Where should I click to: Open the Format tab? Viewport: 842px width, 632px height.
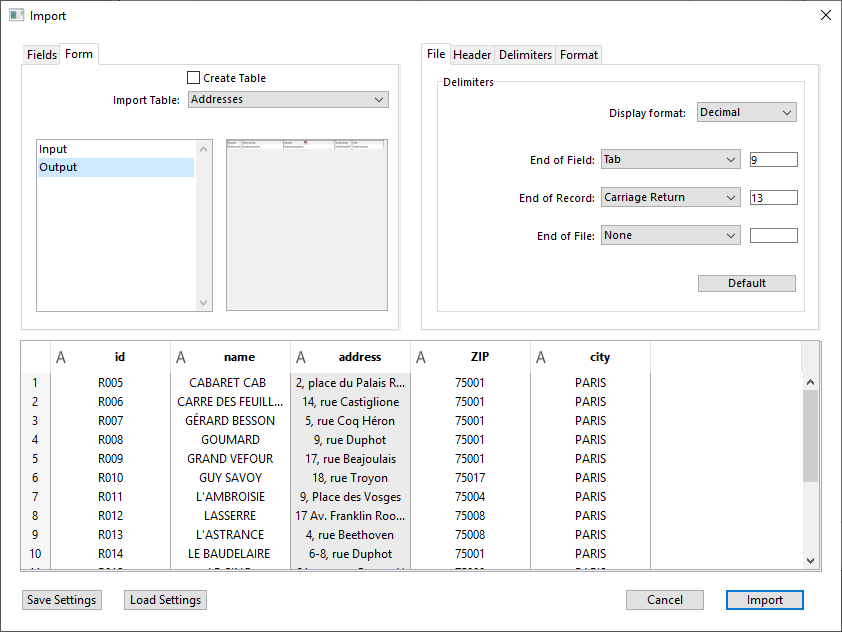point(579,55)
